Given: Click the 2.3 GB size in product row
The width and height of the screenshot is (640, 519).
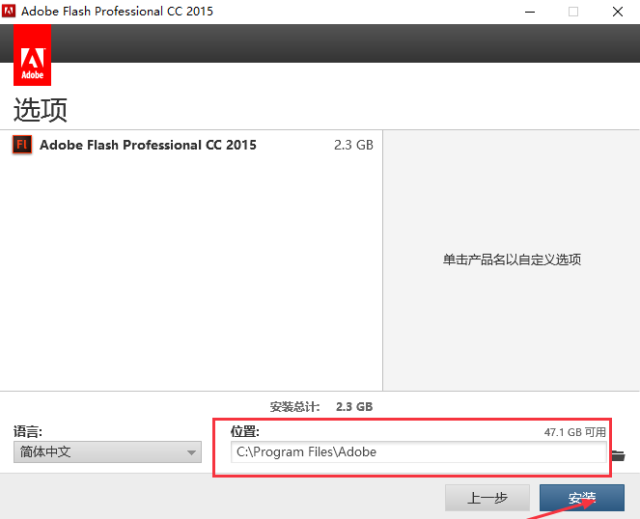Looking at the screenshot, I should click(x=353, y=145).
